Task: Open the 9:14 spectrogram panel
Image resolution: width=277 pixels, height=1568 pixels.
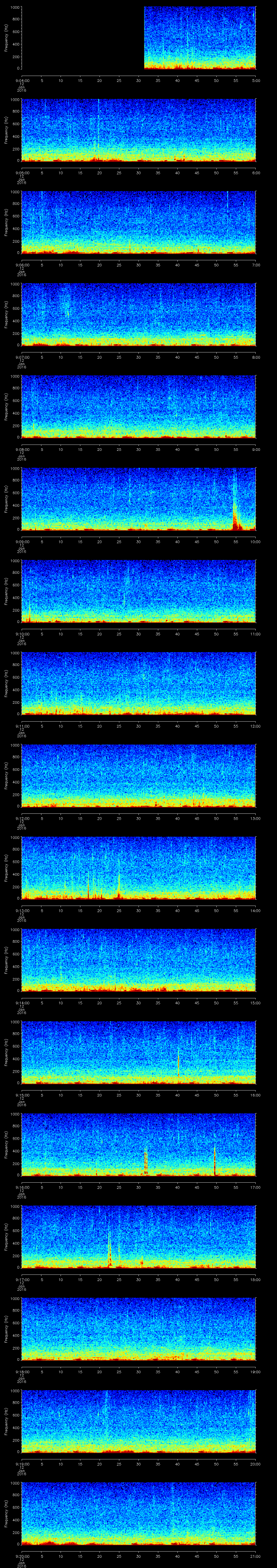Action: pos(139,960)
